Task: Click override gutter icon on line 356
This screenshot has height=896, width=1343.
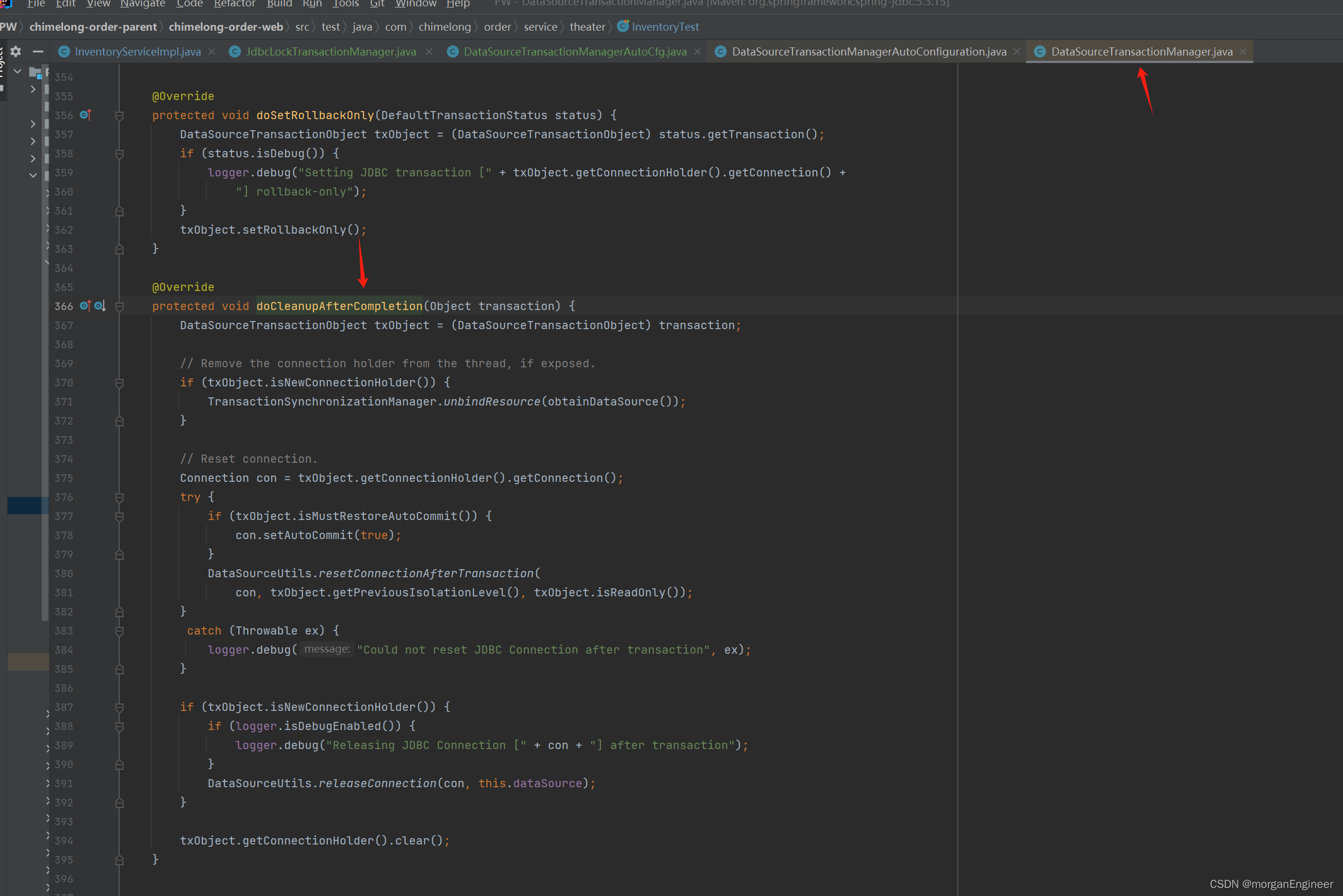Action: pyautogui.click(x=86, y=115)
